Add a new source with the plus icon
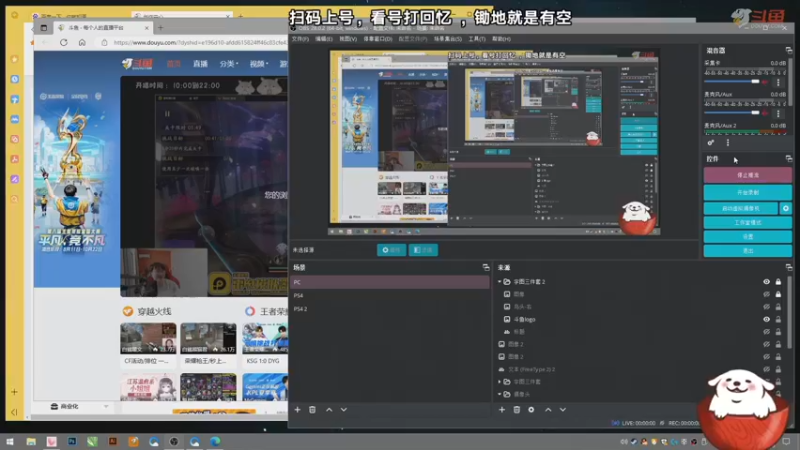 502,410
